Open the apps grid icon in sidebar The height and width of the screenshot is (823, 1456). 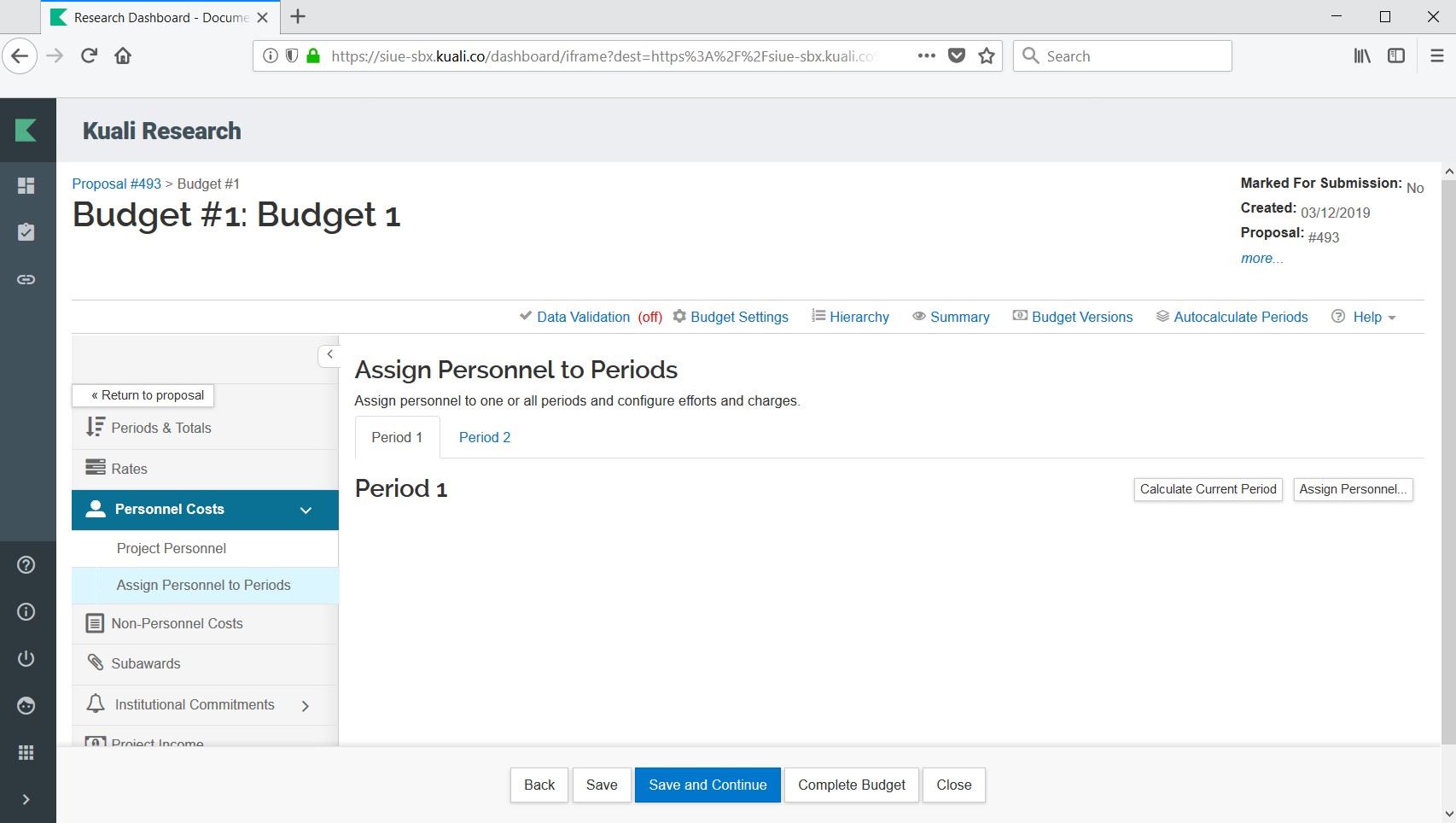26,752
